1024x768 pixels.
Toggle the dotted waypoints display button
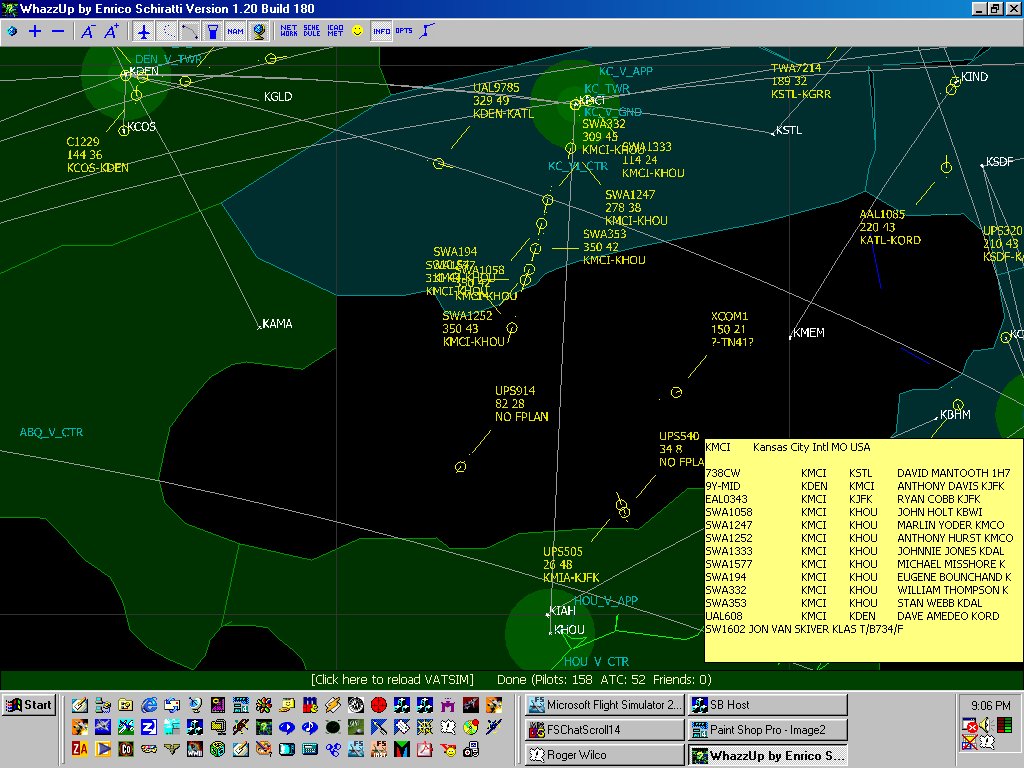(167, 31)
